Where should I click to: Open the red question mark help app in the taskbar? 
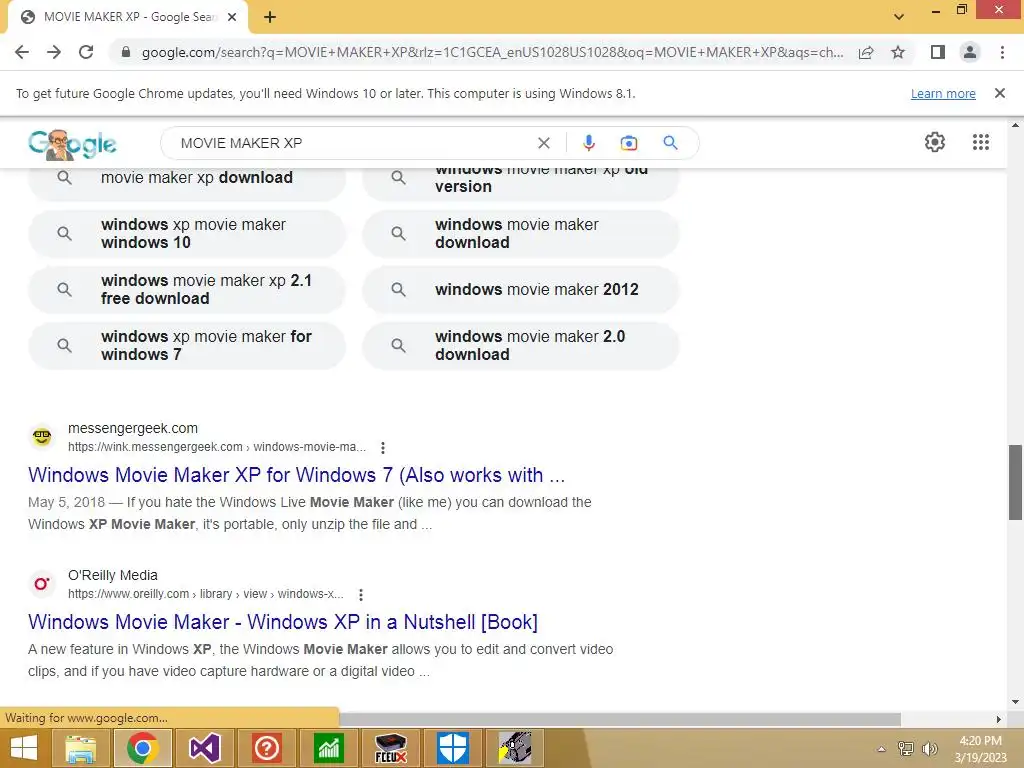coord(266,748)
